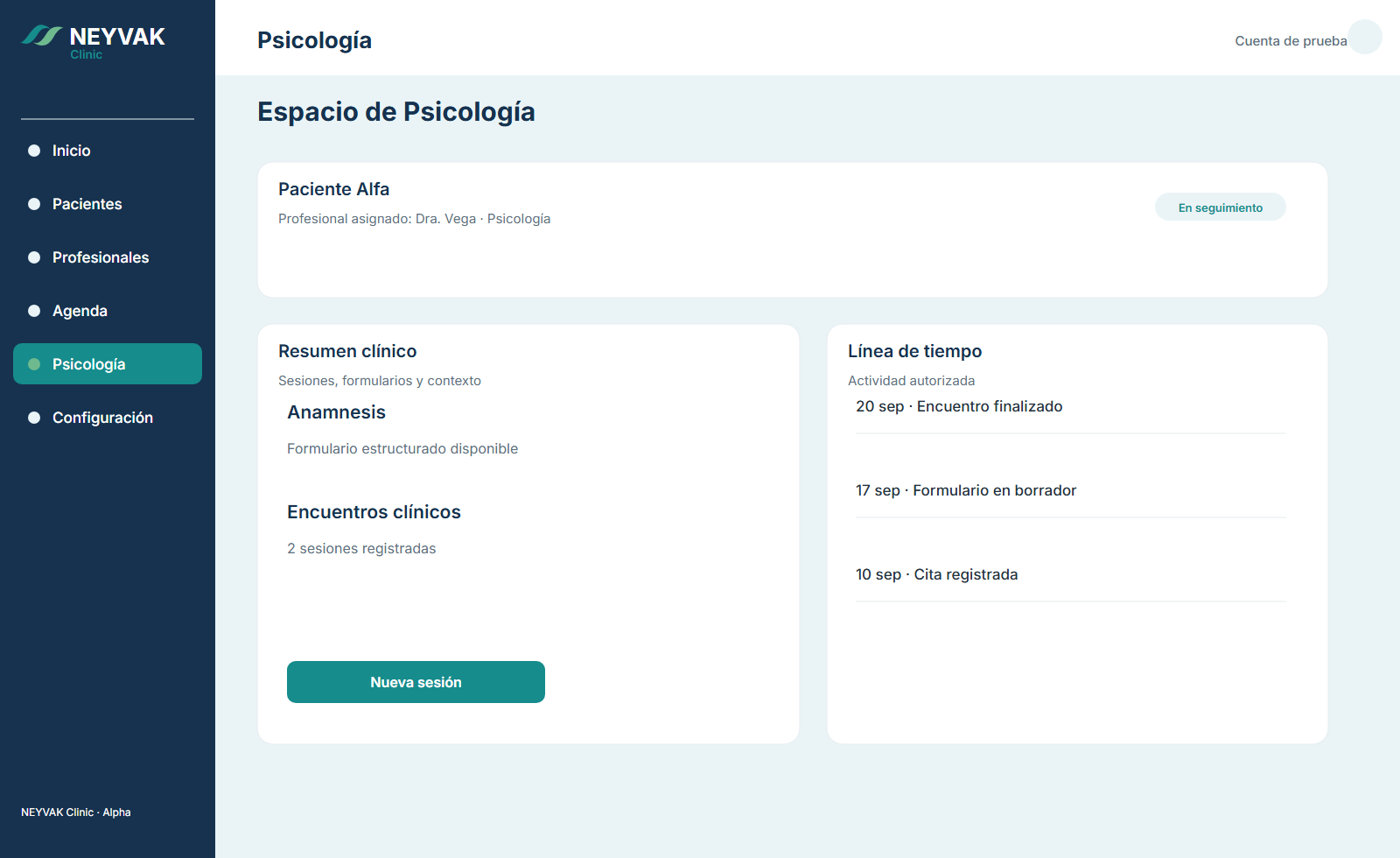The image size is (1400, 858).
Task: Click the Profesional asignado Dra. Vega line
Action: click(415, 219)
